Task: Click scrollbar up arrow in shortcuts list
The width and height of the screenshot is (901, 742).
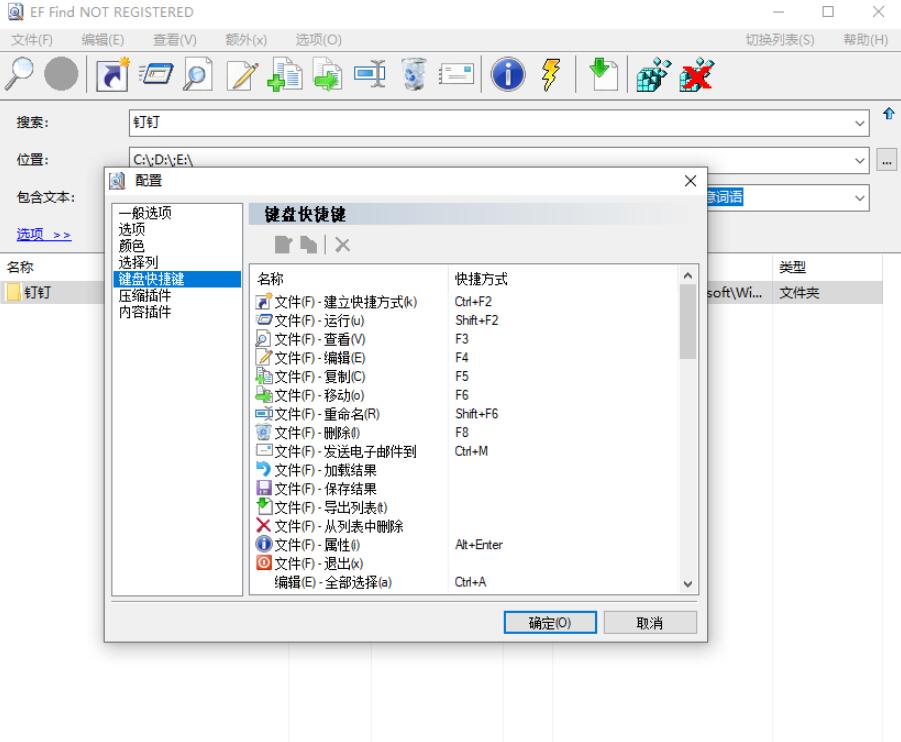Action: (x=688, y=276)
